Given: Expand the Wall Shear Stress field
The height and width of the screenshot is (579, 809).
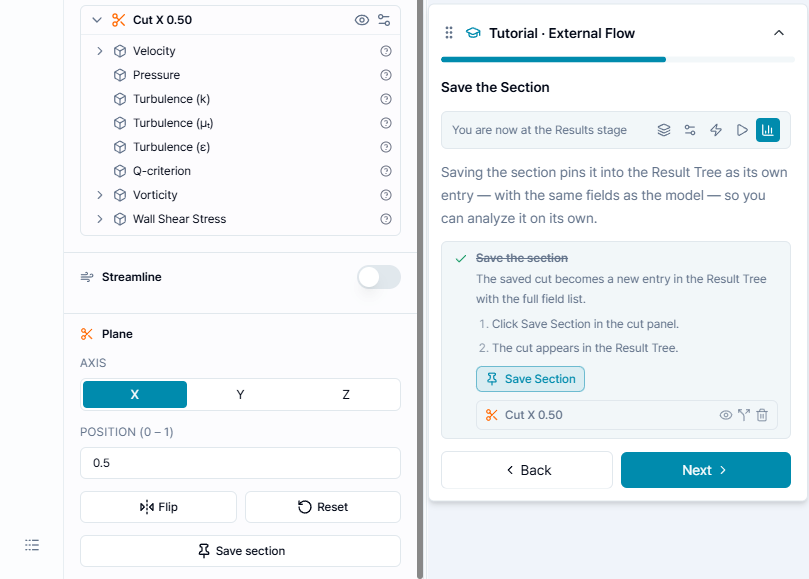Looking at the screenshot, I should click(100, 219).
